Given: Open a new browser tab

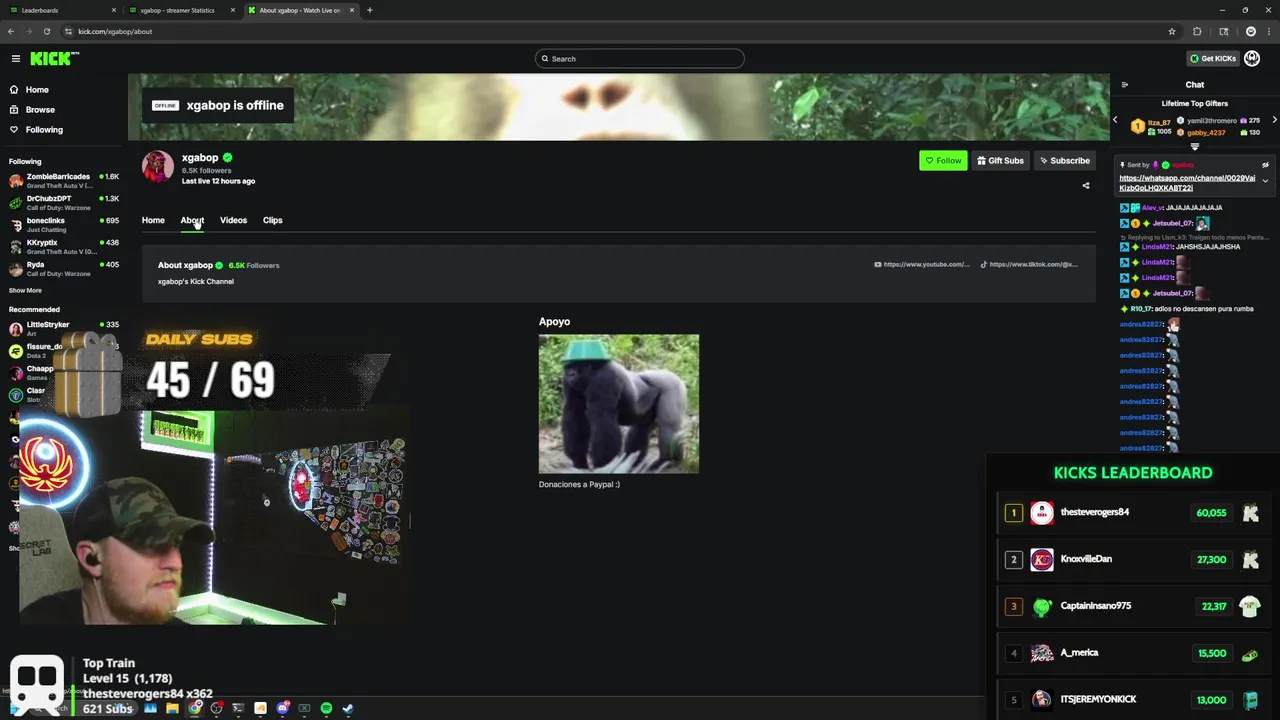Looking at the screenshot, I should pos(370,10).
